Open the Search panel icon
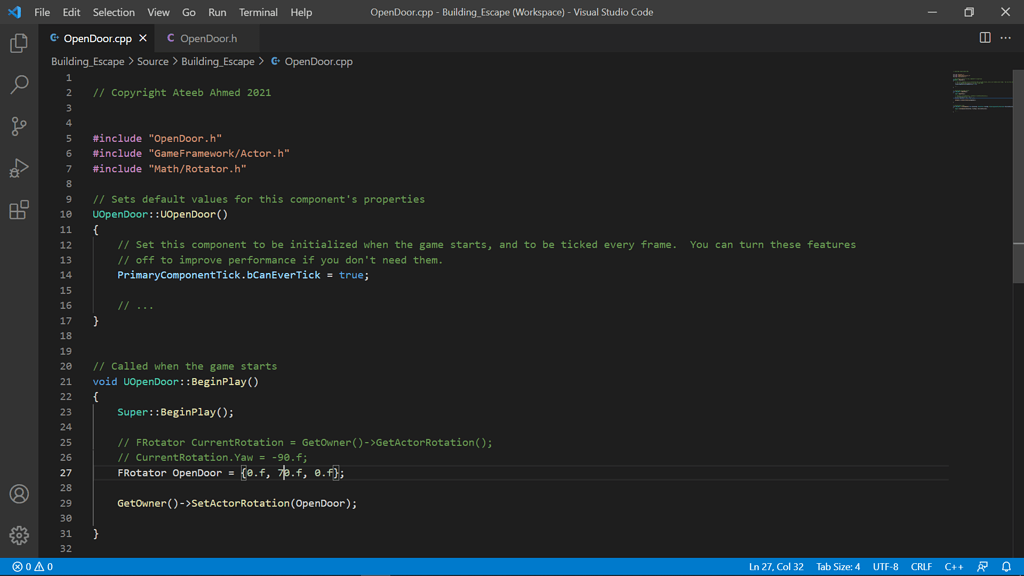 point(19,85)
